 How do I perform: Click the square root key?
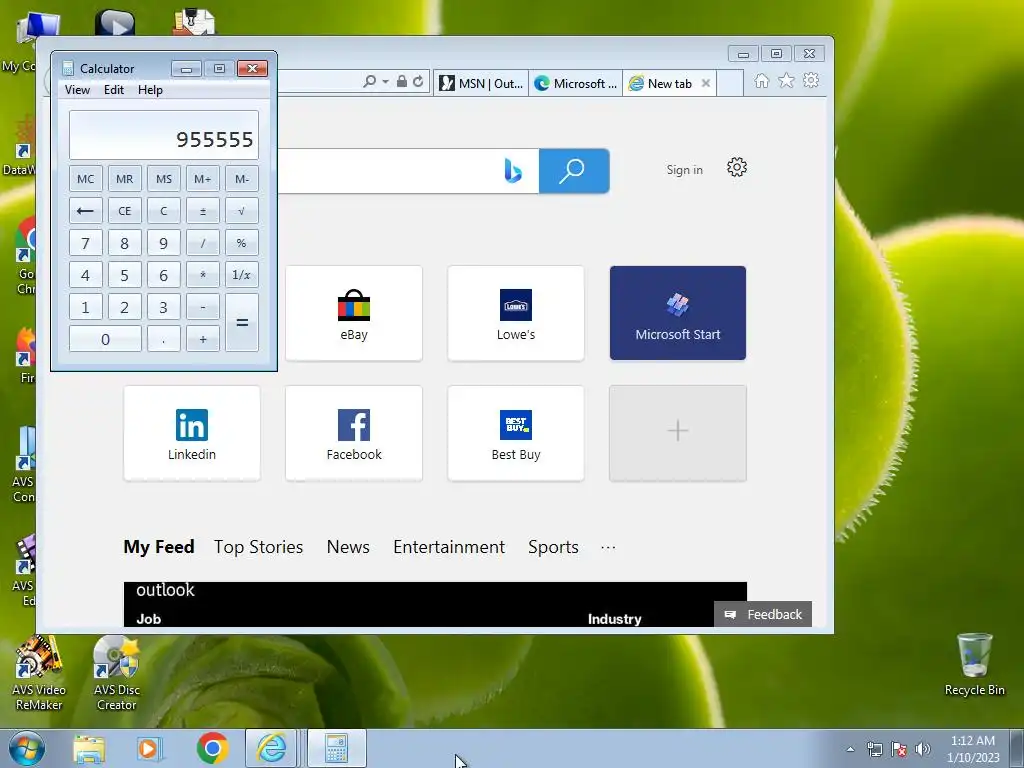(242, 211)
